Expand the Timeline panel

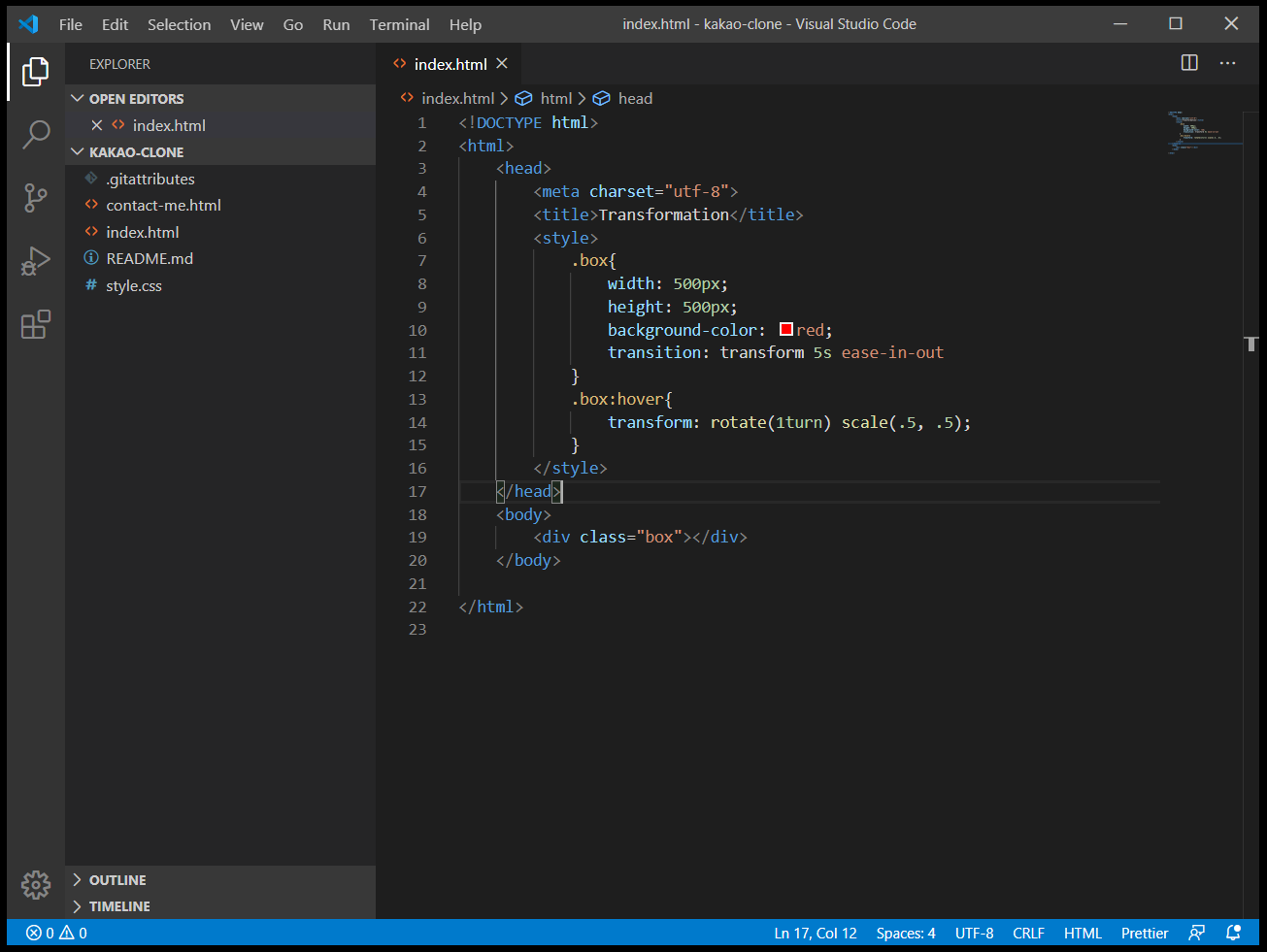220,906
